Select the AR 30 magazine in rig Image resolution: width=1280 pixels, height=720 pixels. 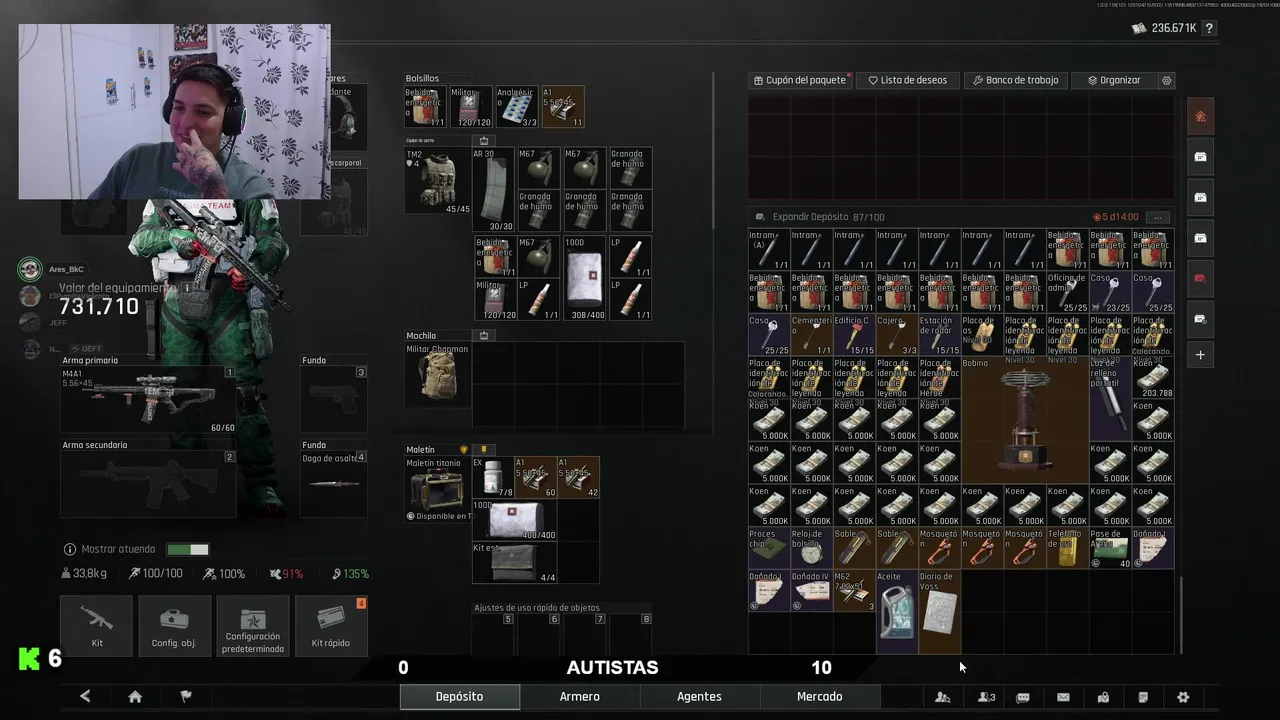[x=493, y=190]
